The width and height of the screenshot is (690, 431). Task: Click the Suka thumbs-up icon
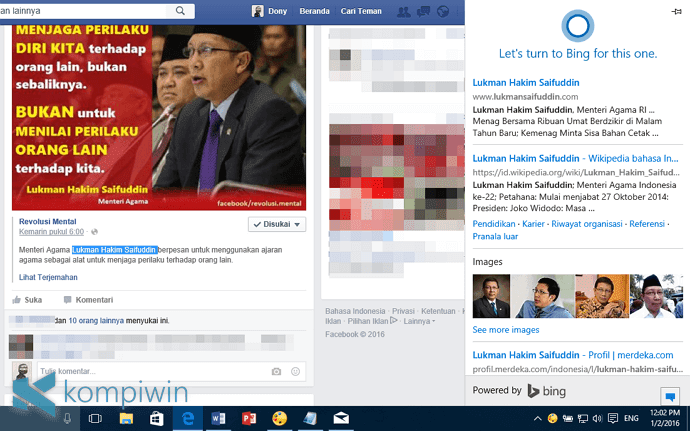coord(17,300)
